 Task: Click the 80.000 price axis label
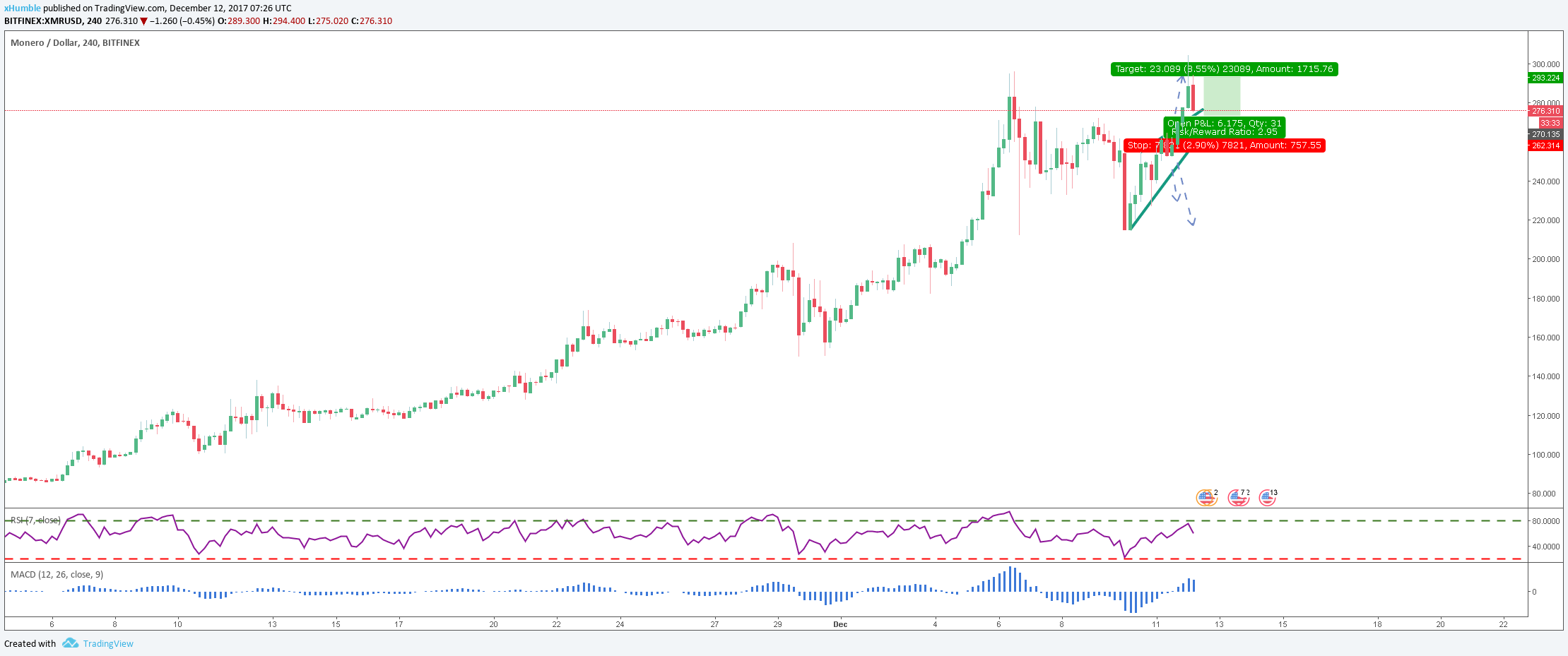coord(1545,494)
